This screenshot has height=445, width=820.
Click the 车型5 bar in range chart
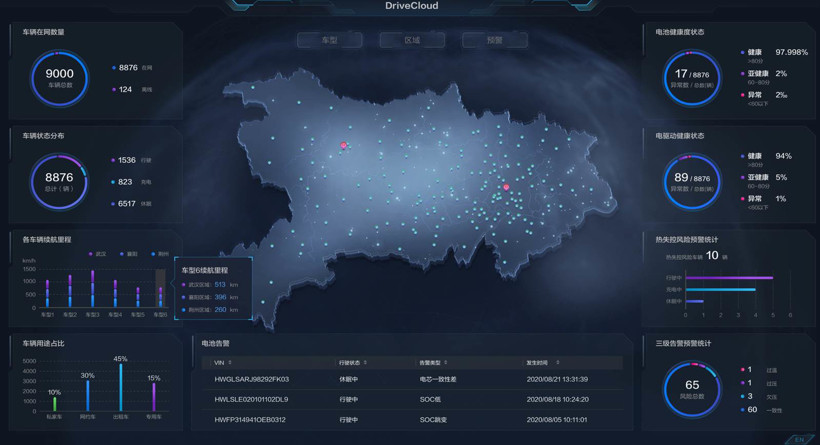pos(138,297)
